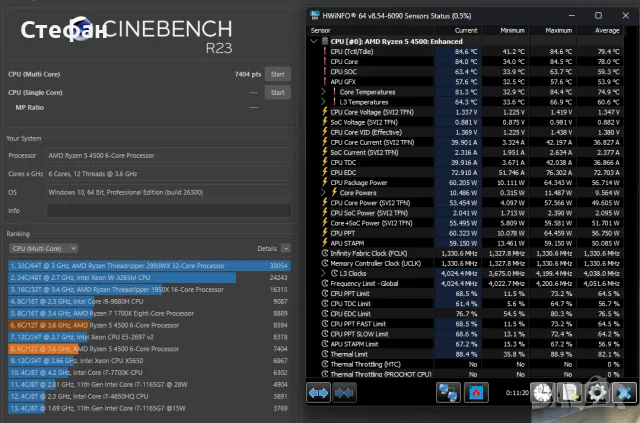This screenshot has height=423, width=640.
Task: Open the CPU (Multi Core) ranking dropdown
Action: [43, 248]
